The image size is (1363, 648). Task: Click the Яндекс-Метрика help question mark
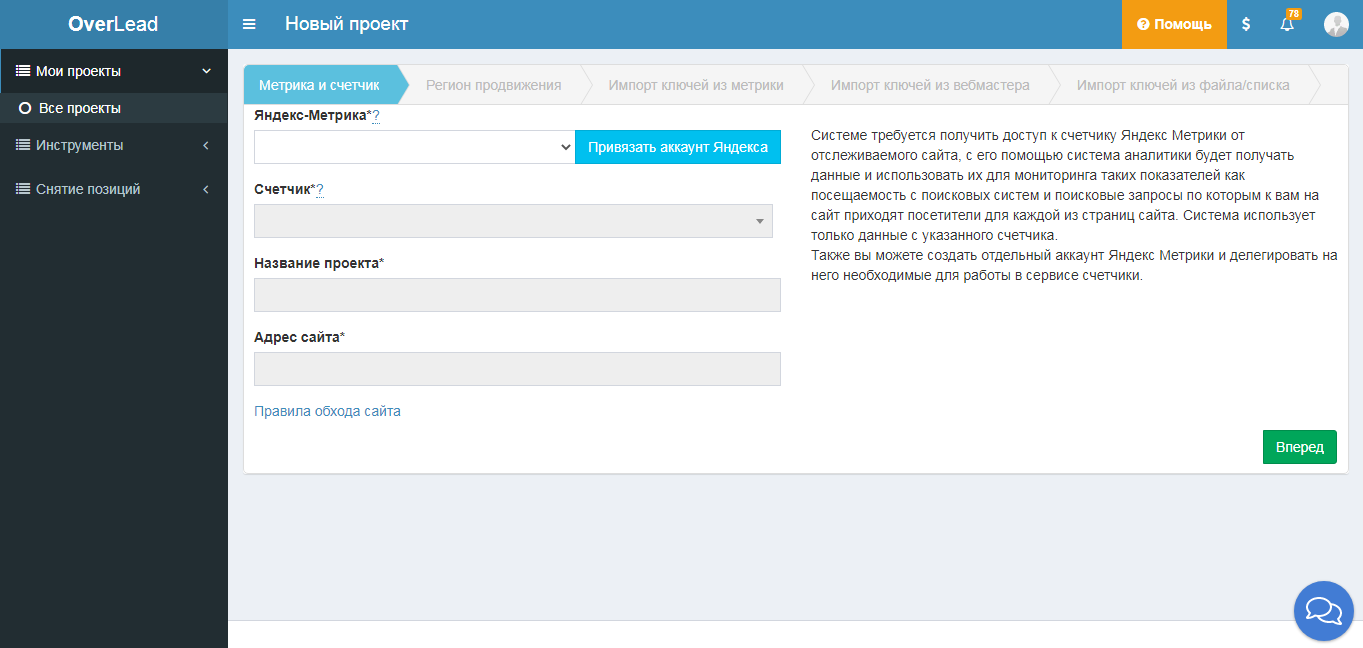tap(376, 116)
